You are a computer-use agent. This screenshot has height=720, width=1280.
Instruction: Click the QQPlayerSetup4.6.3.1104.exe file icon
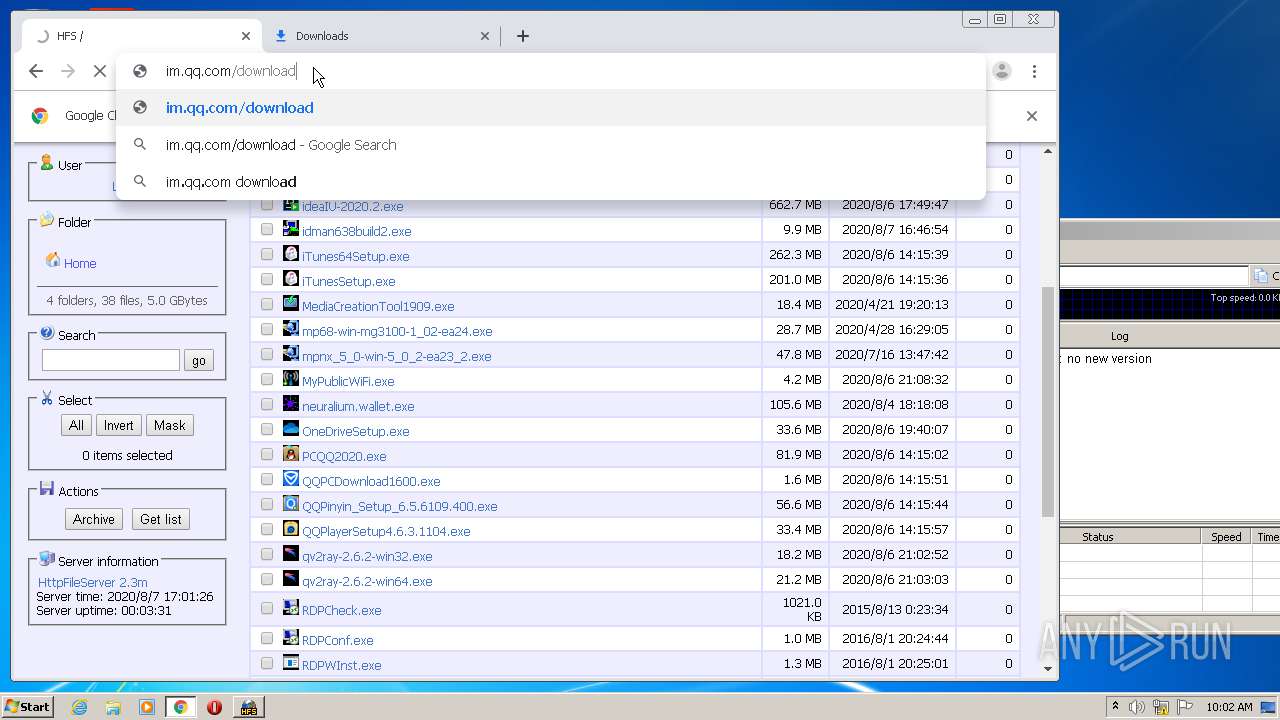pos(291,529)
